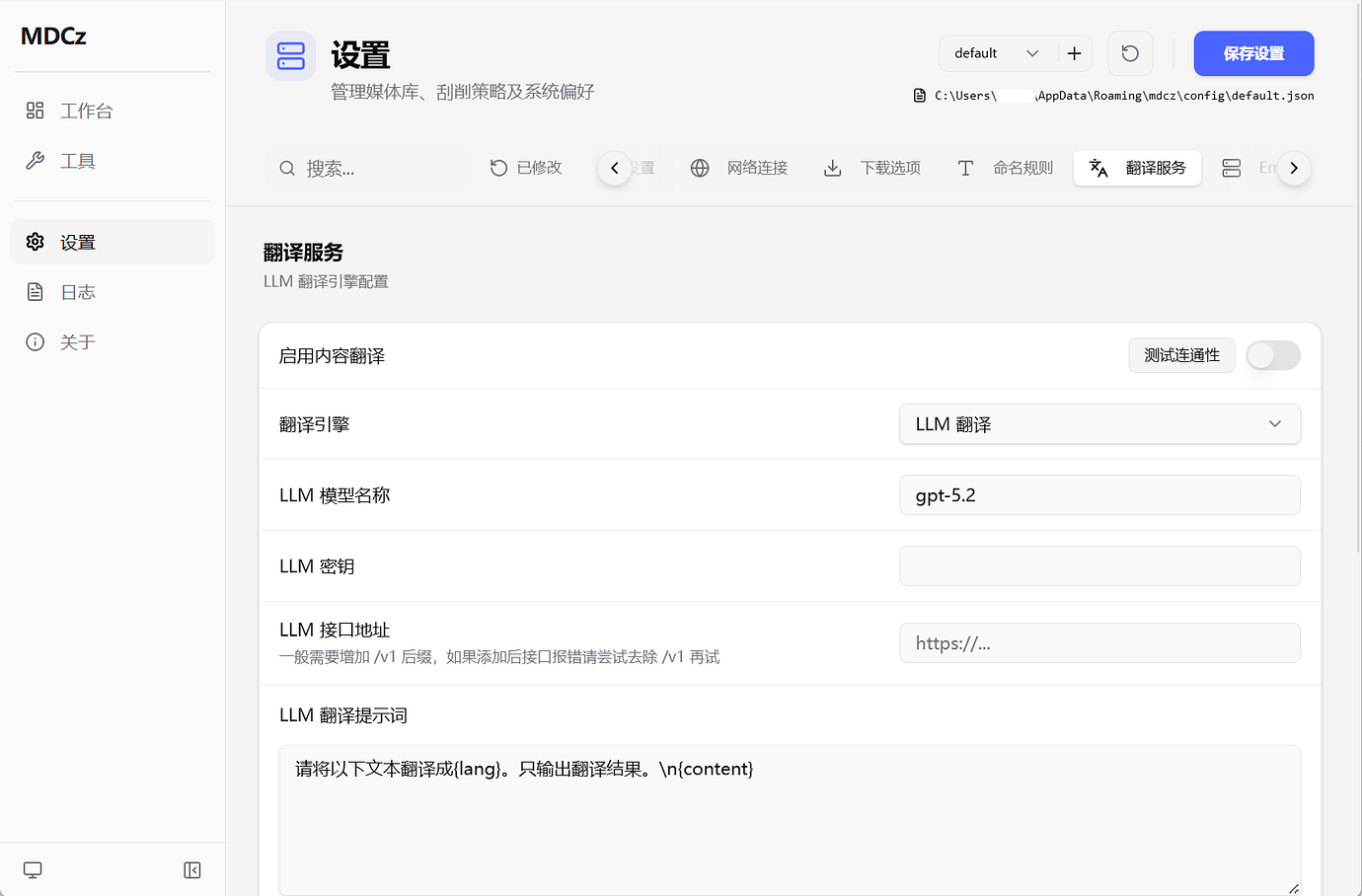This screenshot has height=896, width=1362.
Task: Toggle 启用内容翻译 switch
Action: tap(1273, 355)
